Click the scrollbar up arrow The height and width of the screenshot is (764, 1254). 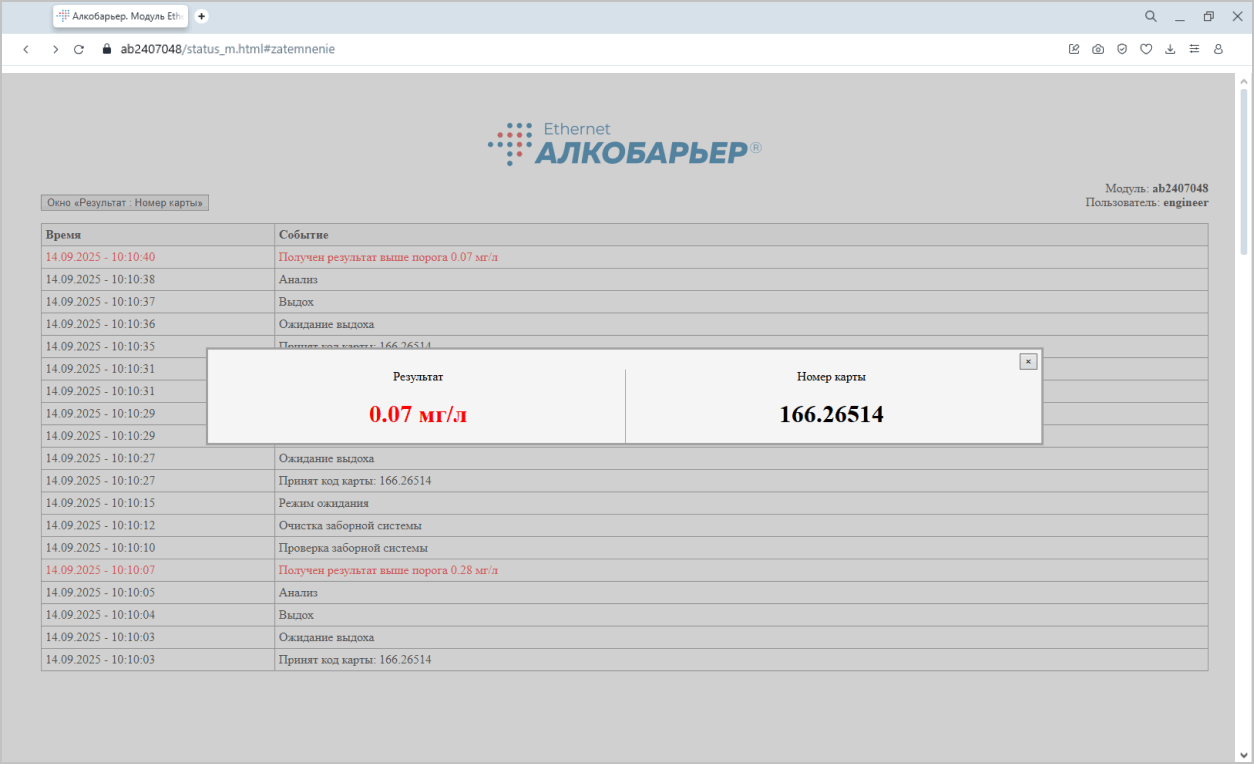(x=1244, y=81)
